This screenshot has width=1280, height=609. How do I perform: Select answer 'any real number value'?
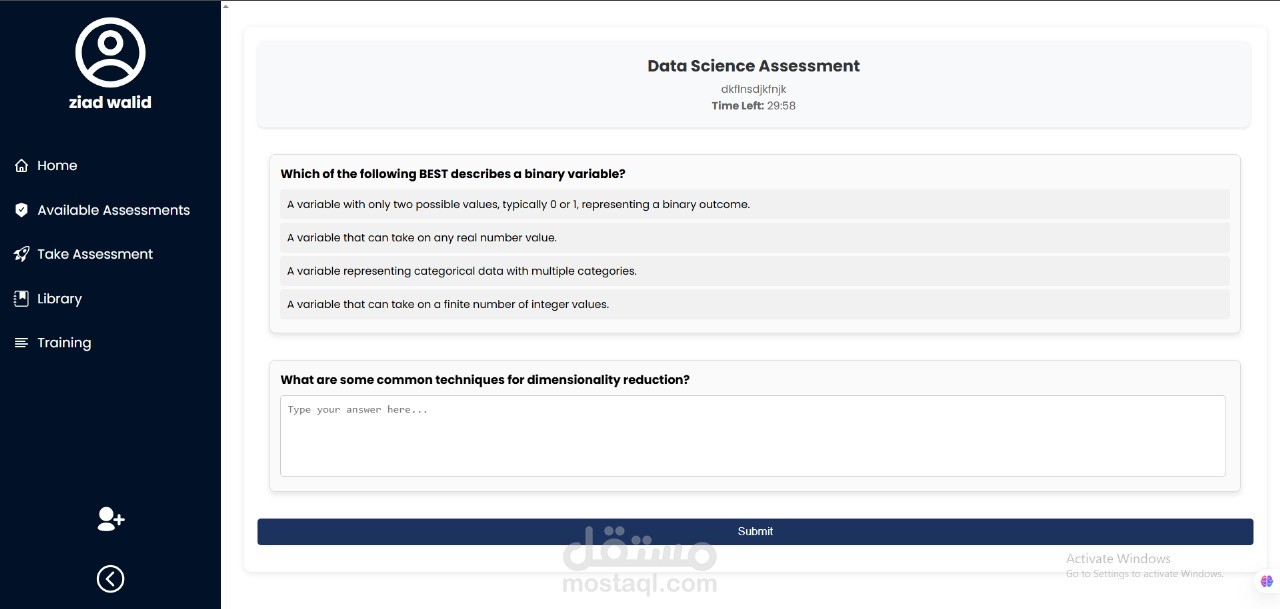click(755, 238)
